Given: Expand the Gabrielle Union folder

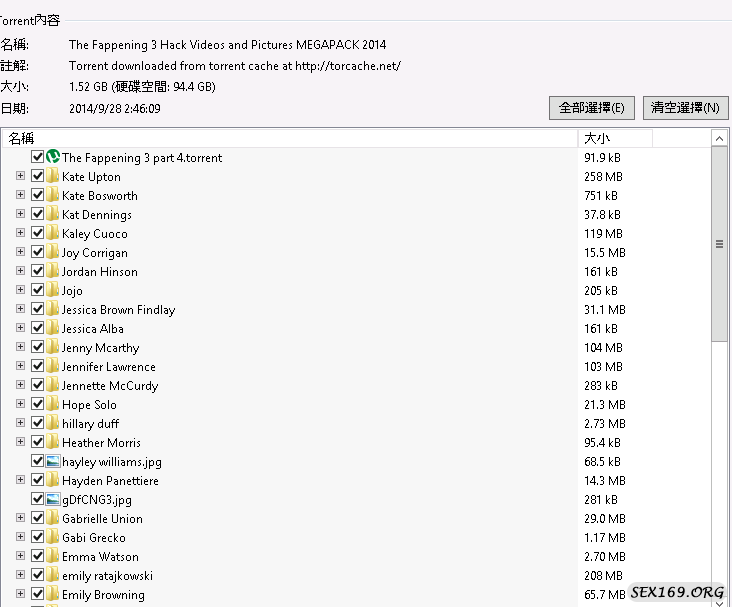Looking at the screenshot, I should click(20, 518).
